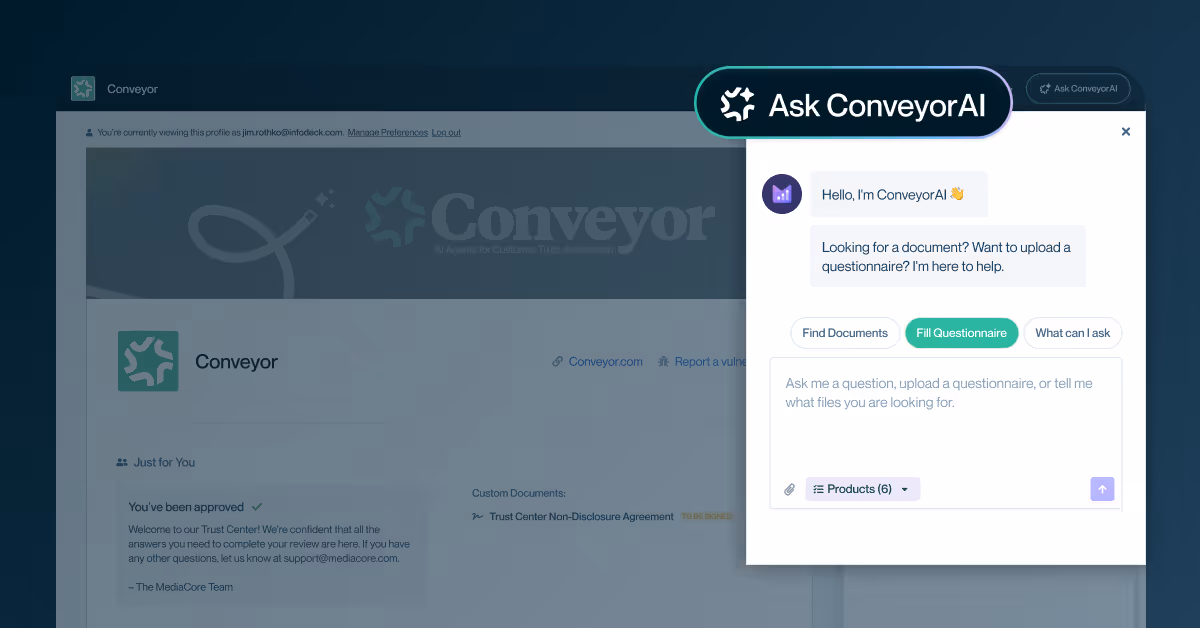Image resolution: width=1200 pixels, height=628 pixels.
Task: Open the Conveyor.com link
Action: (597, 362)
